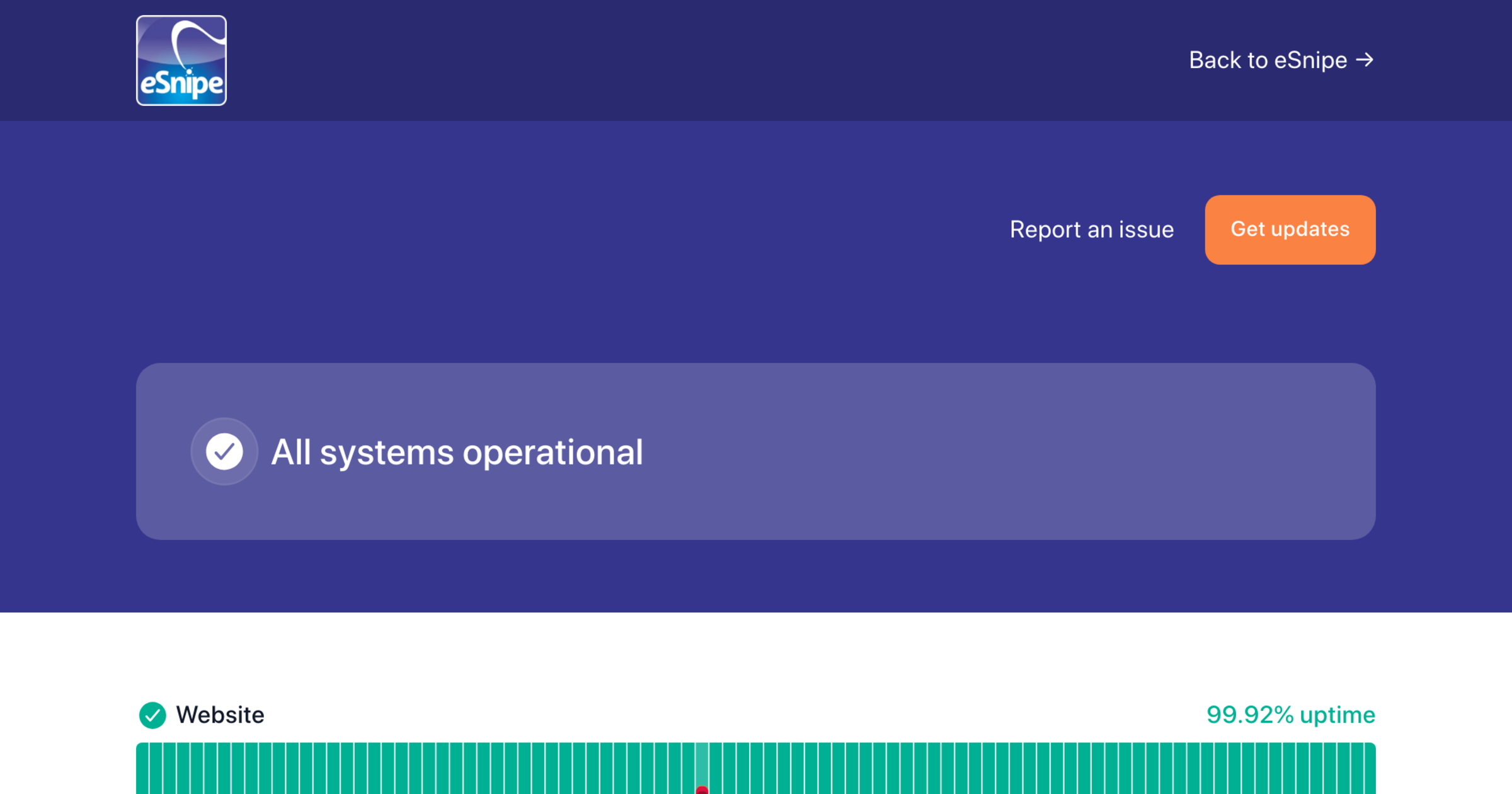
Task: Select the first uptime bar on the left
Action: click(x=142, y=769)
